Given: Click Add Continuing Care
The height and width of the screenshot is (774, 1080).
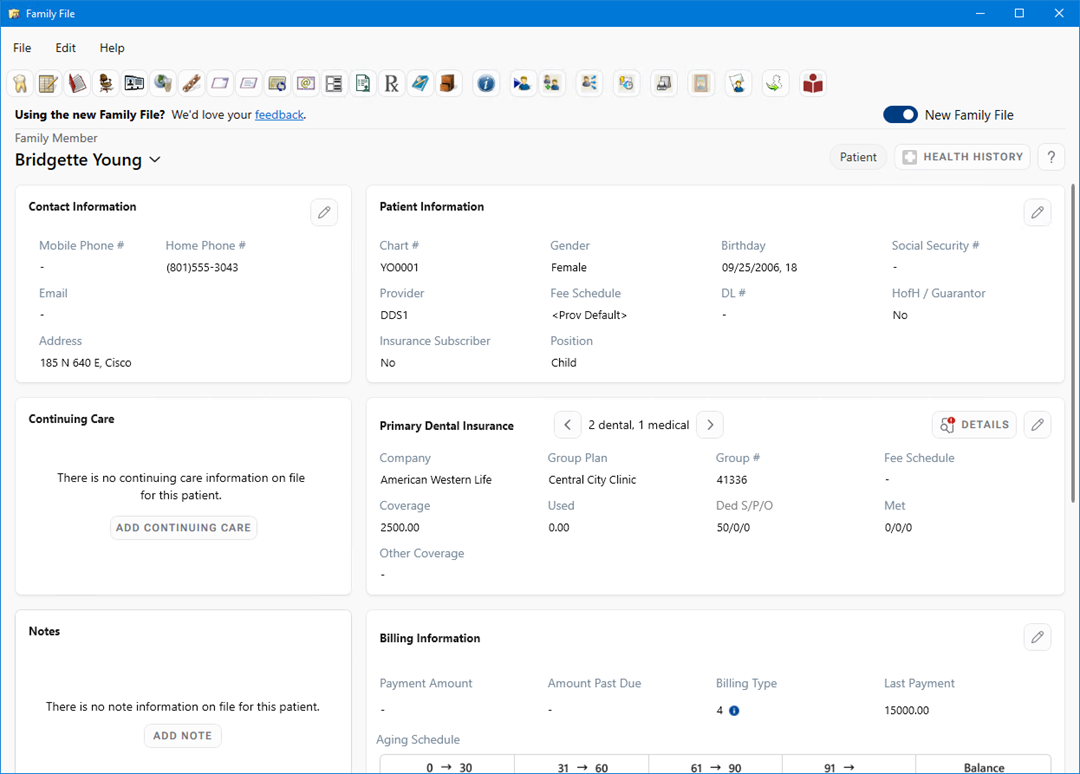Looking at the screenshot, I should (x=183, y=527).
